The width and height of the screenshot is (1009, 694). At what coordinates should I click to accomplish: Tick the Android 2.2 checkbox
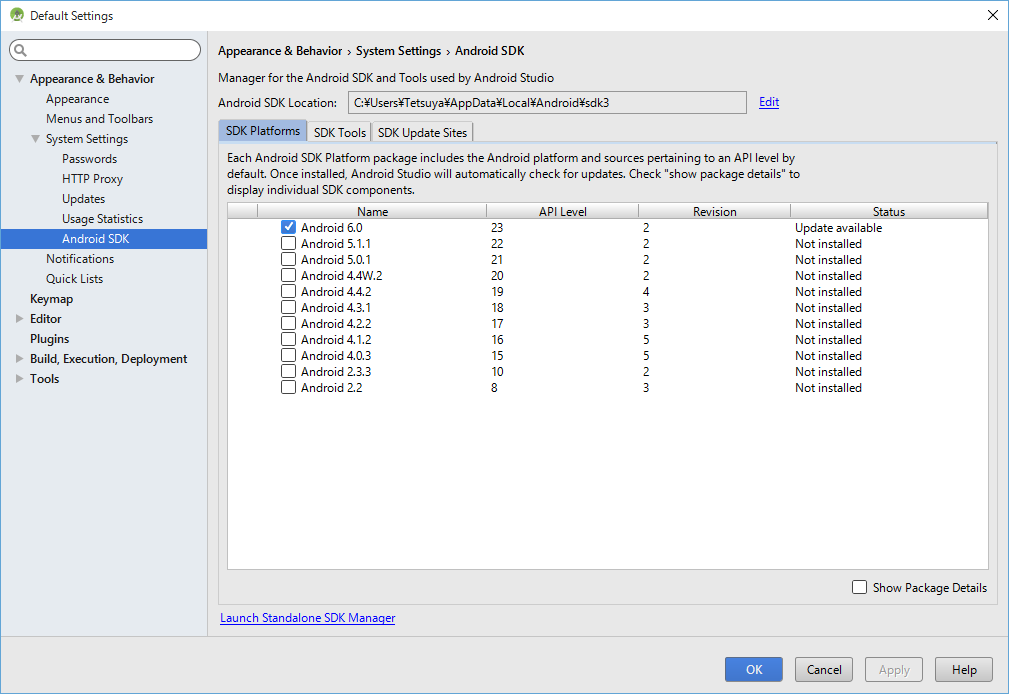288,388
